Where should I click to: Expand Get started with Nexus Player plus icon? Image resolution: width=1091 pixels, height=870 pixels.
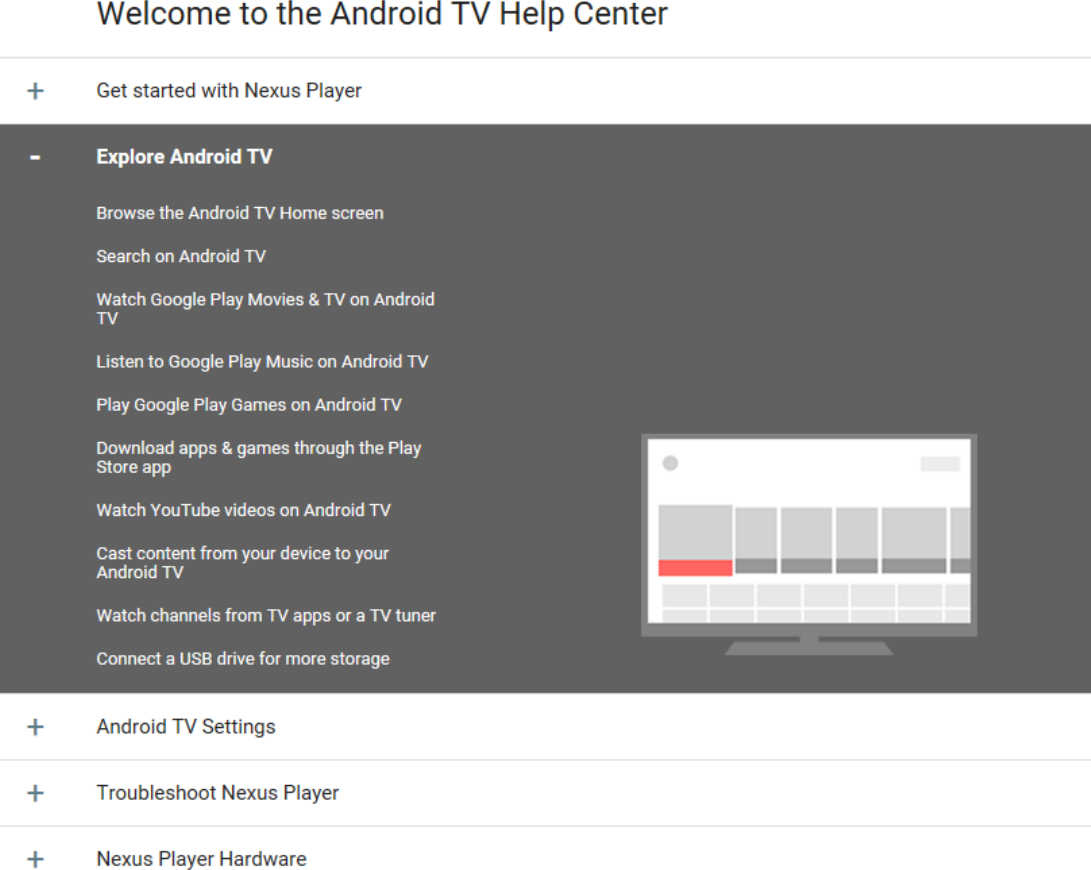[x=35, y=91]
